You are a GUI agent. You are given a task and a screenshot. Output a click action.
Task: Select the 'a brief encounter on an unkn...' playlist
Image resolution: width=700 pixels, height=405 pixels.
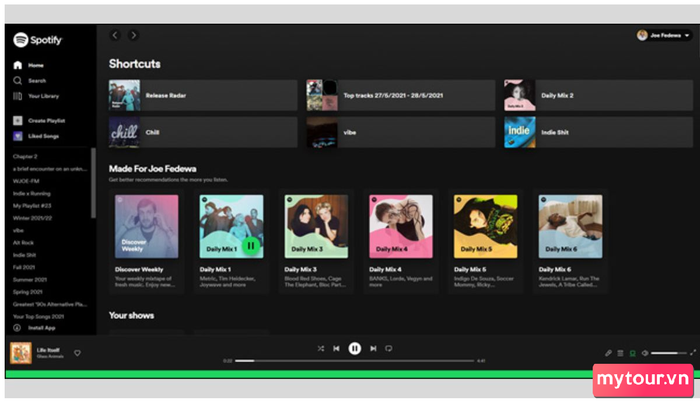click(50, 169)
